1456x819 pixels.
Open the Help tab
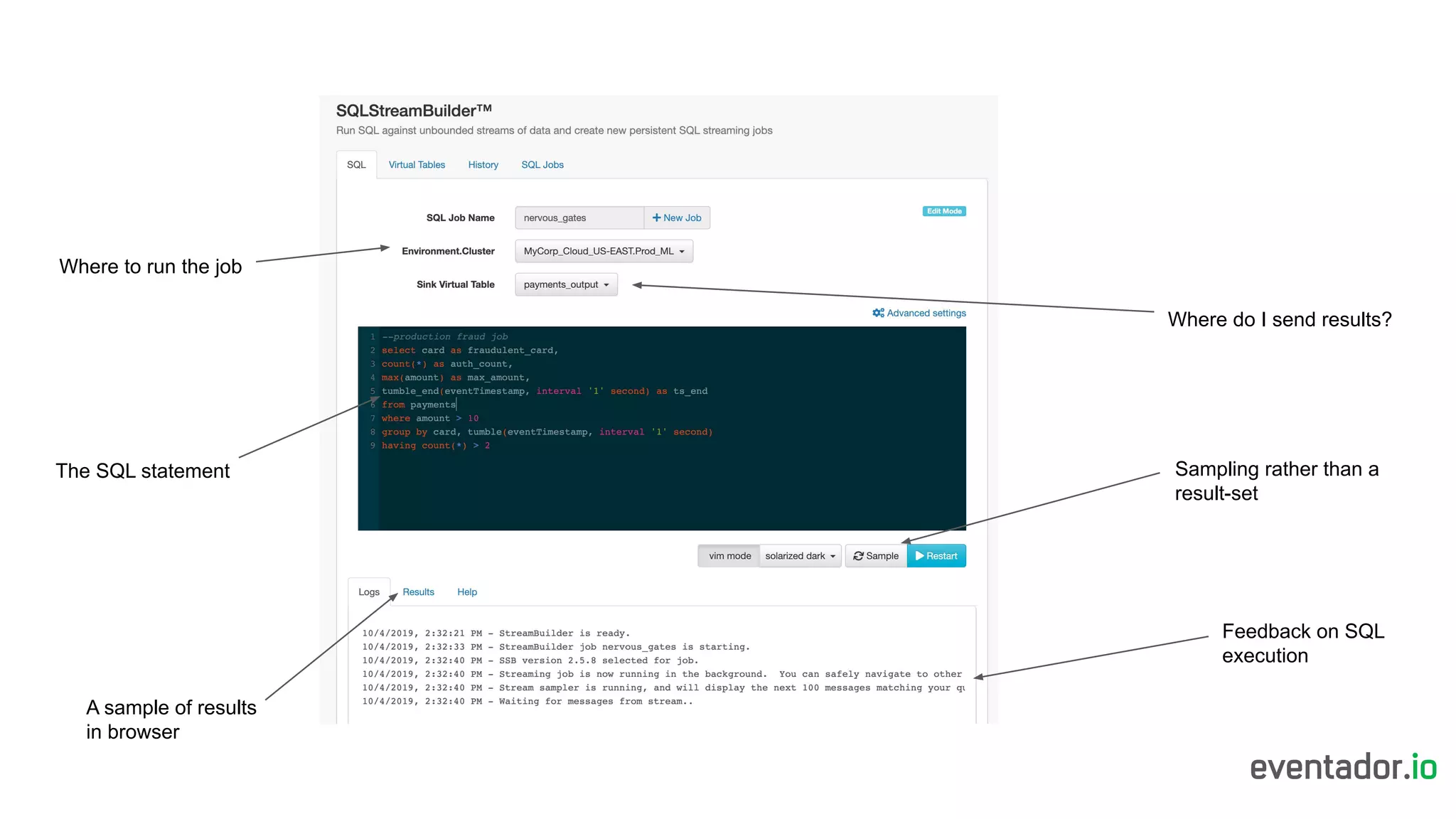click(x=467, y=592)
